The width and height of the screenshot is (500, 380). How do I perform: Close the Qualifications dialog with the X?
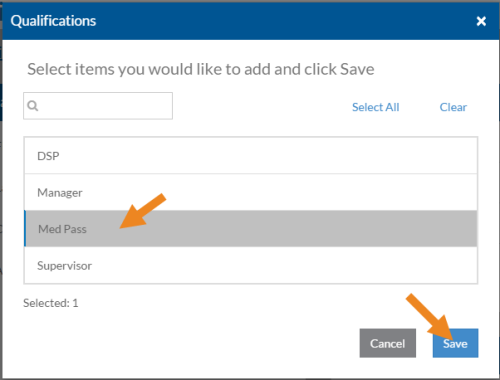pyautogui.click(x=481, y=21)
